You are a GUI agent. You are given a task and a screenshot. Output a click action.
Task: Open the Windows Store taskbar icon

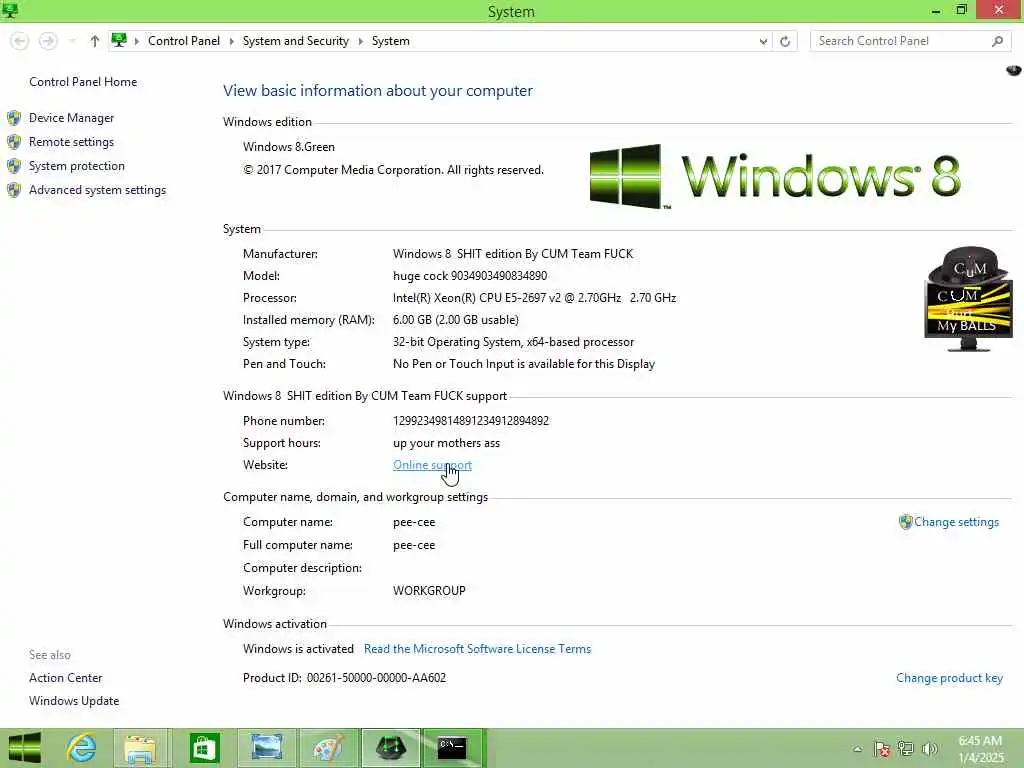coord(204,748)
